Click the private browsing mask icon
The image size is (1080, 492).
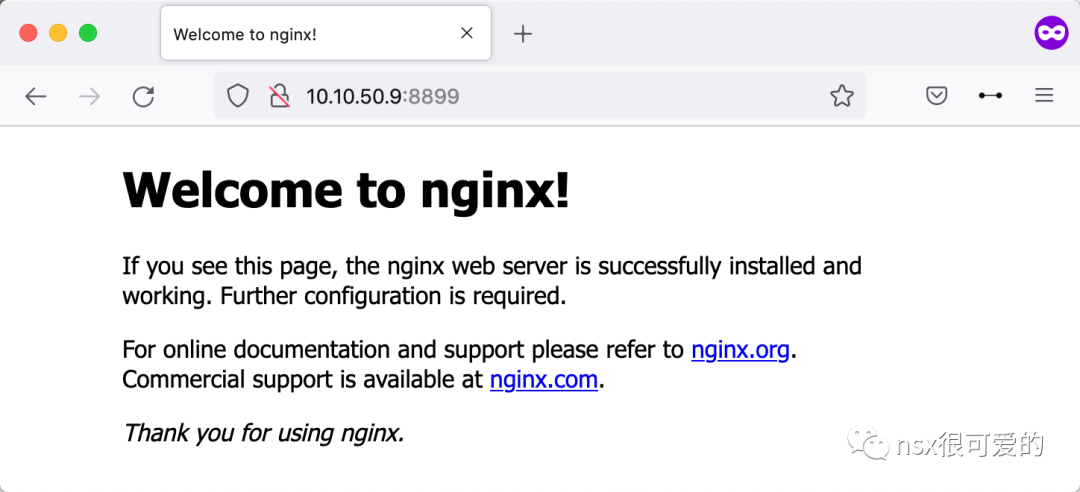1051,32
